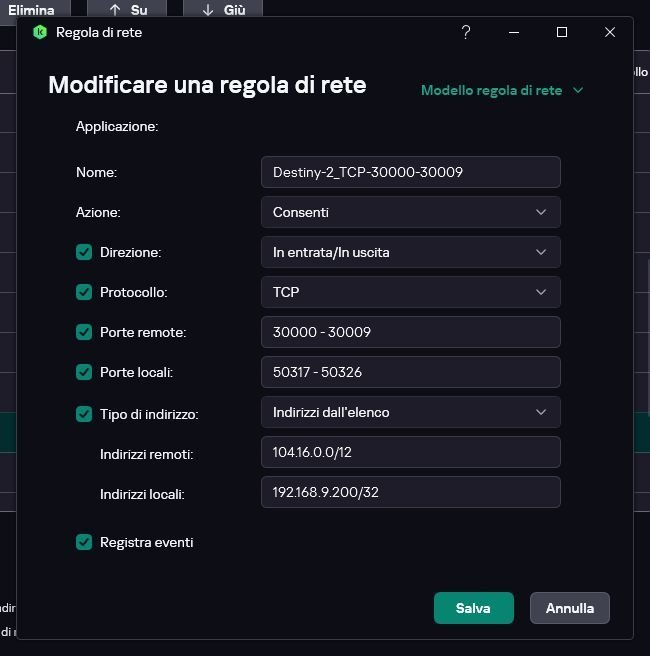Disable the Porte remote checkbox
The height and width of the screenshot is (656, 650).
tap(84, 332)
